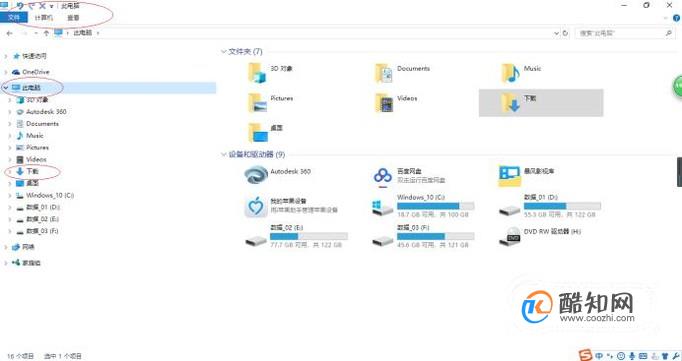The width and height of the screenshot is (682, 361).
Task: Open the 3D 对象 folder in the folders group
Action: (271, 73)
